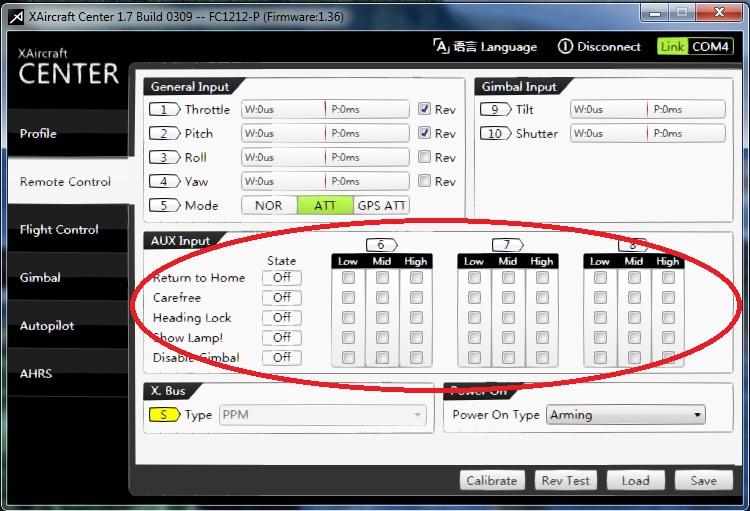Viewport: 750px width, 511px height.
Task: Open the Flight Control tab
Action: point(59,230)
